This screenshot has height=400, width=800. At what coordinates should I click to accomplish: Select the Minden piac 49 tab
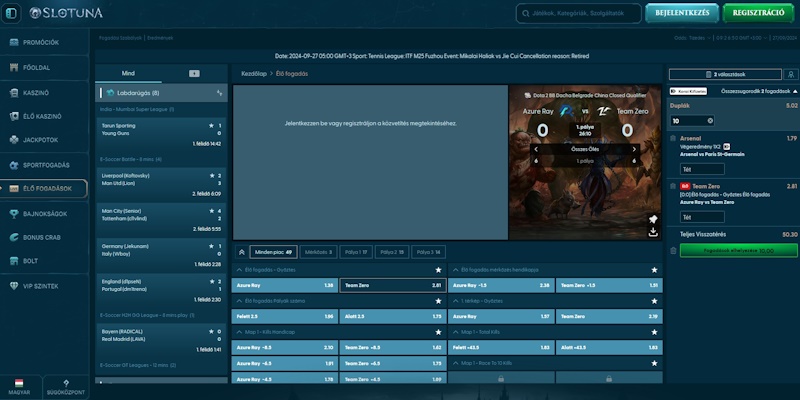[273, 252]
